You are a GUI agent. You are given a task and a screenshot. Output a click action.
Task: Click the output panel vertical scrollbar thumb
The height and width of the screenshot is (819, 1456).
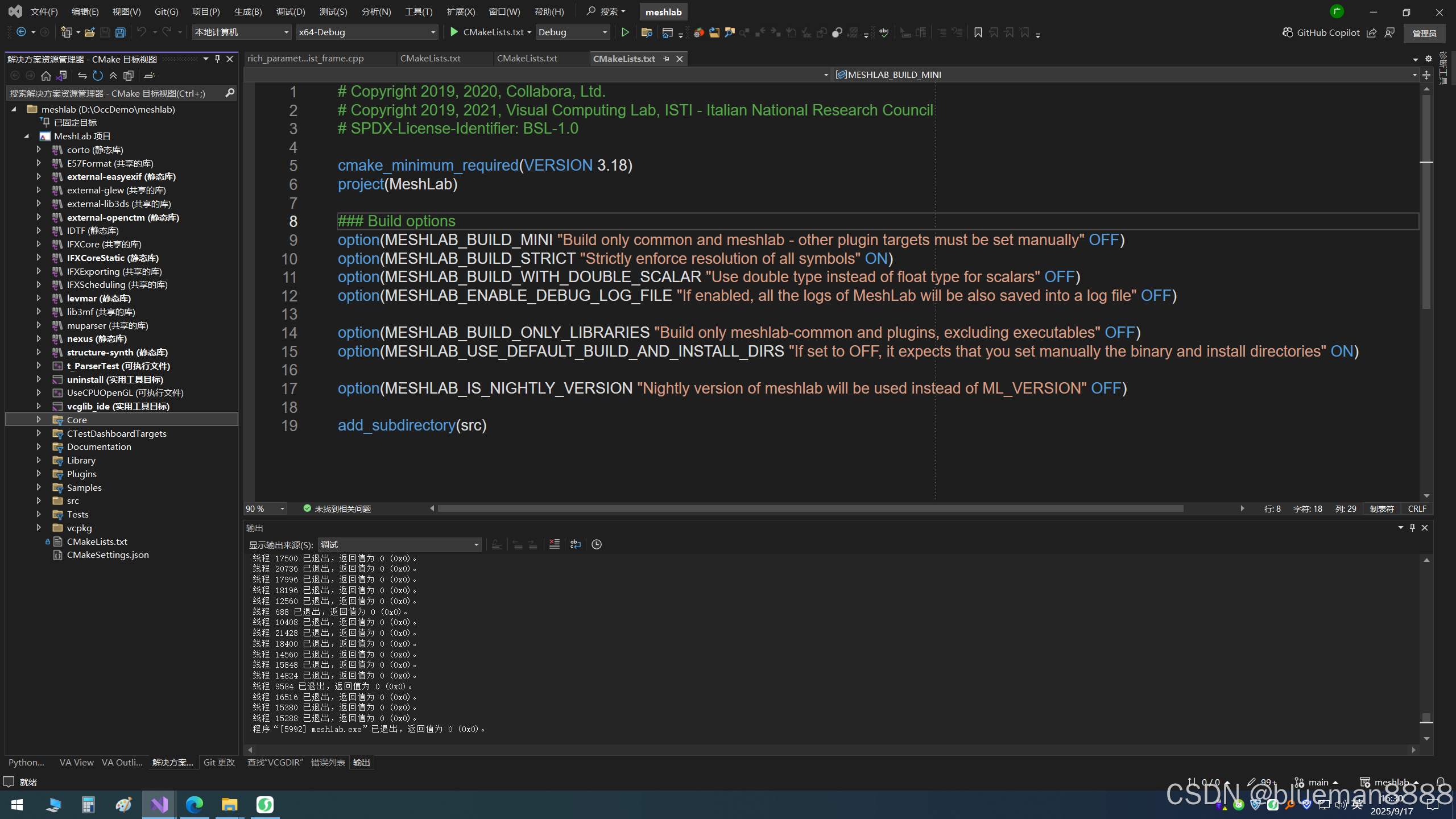[1426, 718]
